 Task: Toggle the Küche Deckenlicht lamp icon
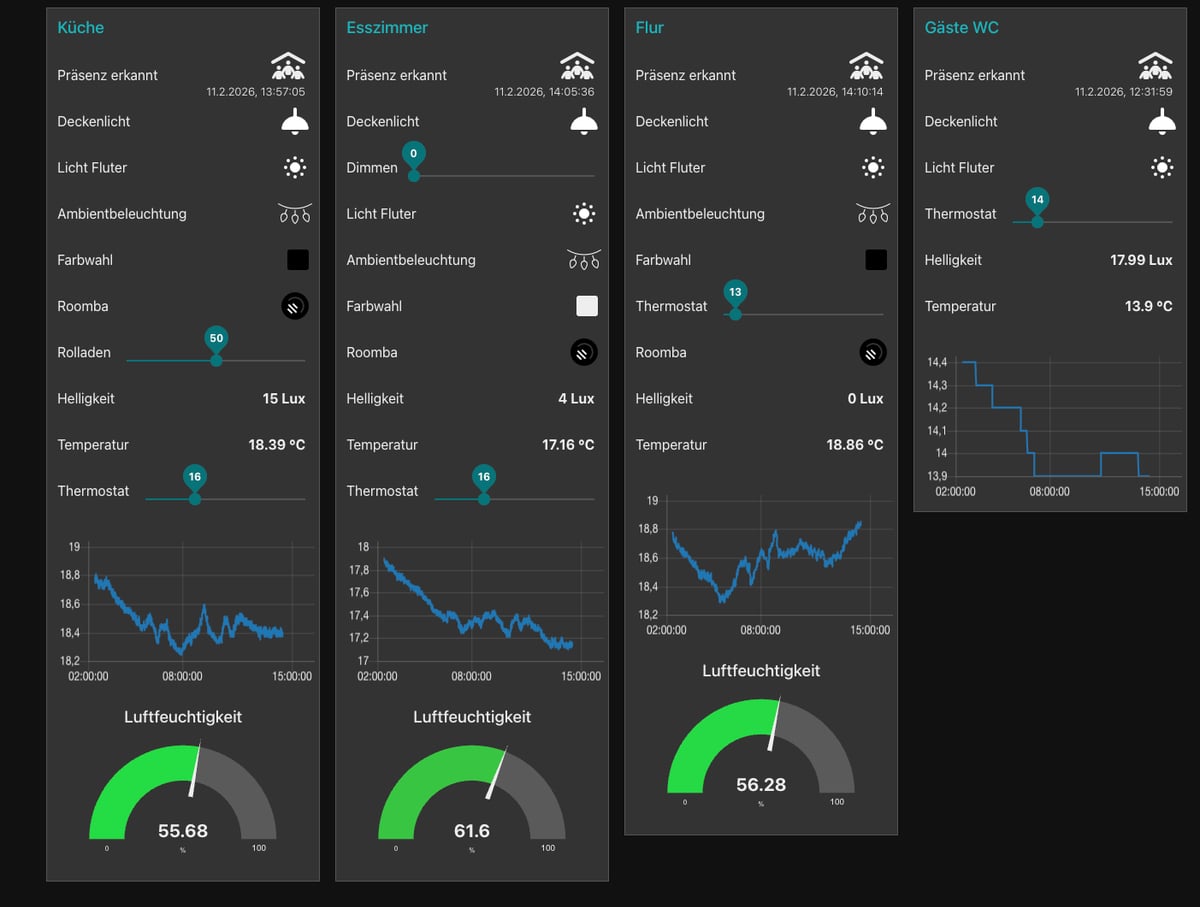point(294,121)
